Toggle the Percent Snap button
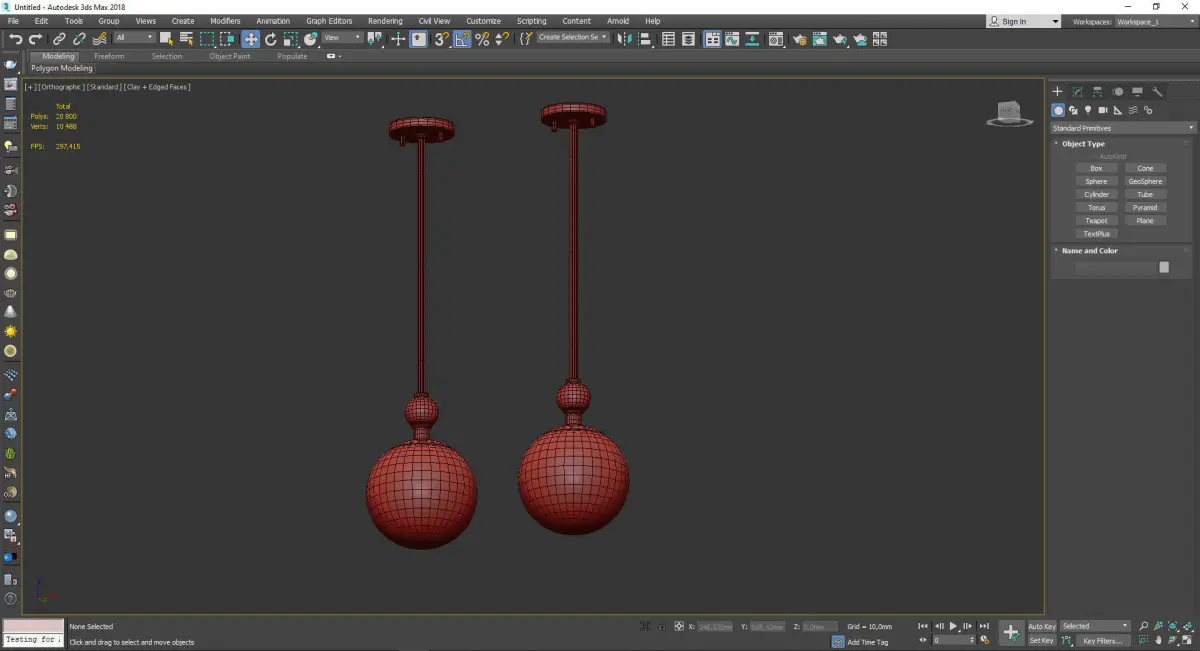The width and height of the screenshot is (1200, 651). [482, 39]
